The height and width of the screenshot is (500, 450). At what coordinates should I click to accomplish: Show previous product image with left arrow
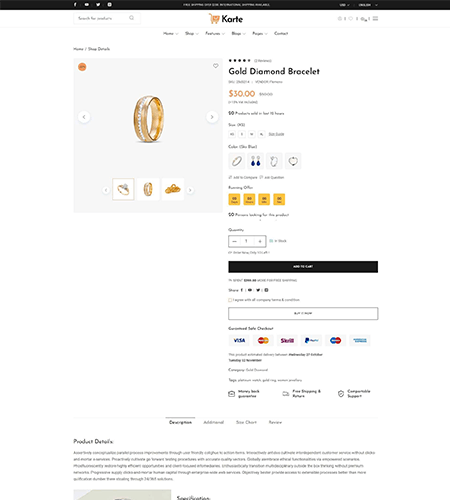(84, 117)
